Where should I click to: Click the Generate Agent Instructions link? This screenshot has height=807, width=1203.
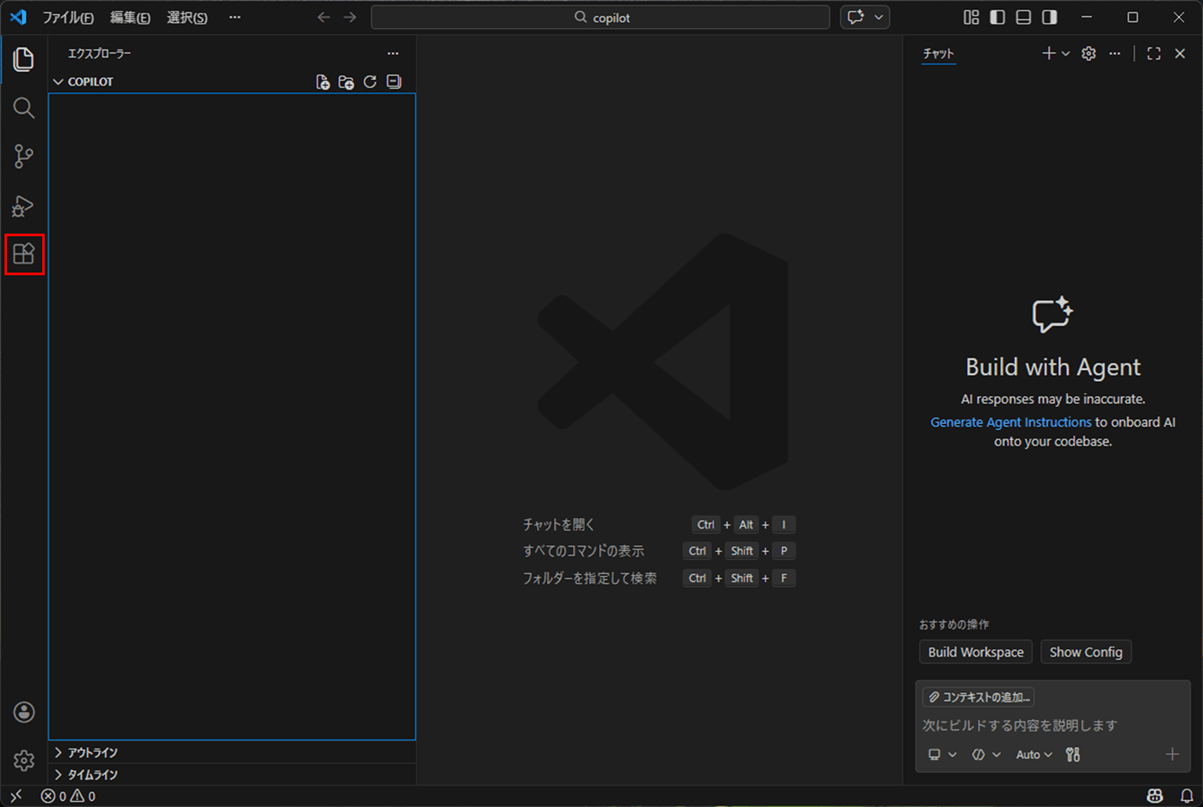1010,422
